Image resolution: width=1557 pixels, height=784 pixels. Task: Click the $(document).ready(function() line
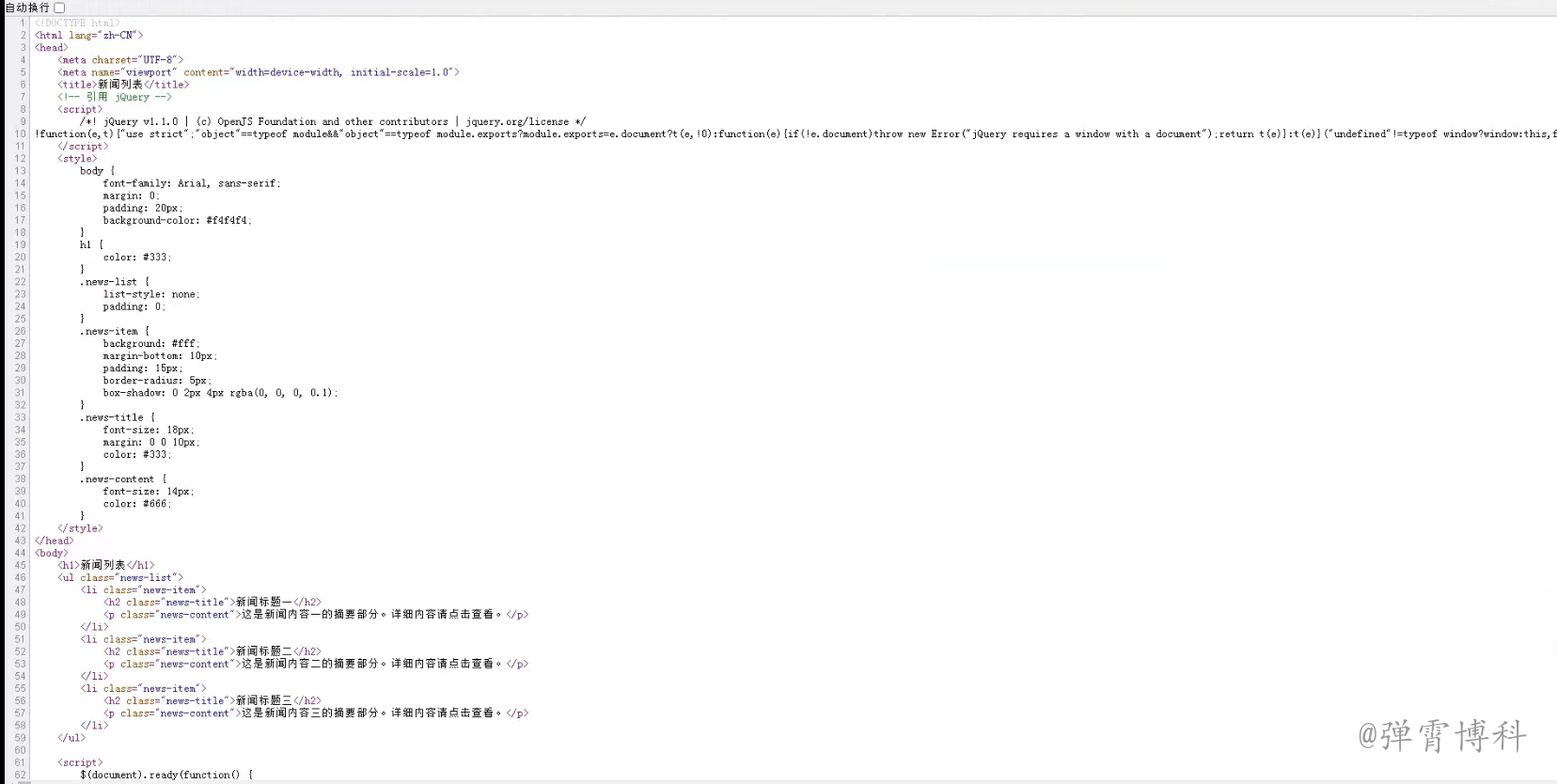pyautogui.click(x=166, y=775)
